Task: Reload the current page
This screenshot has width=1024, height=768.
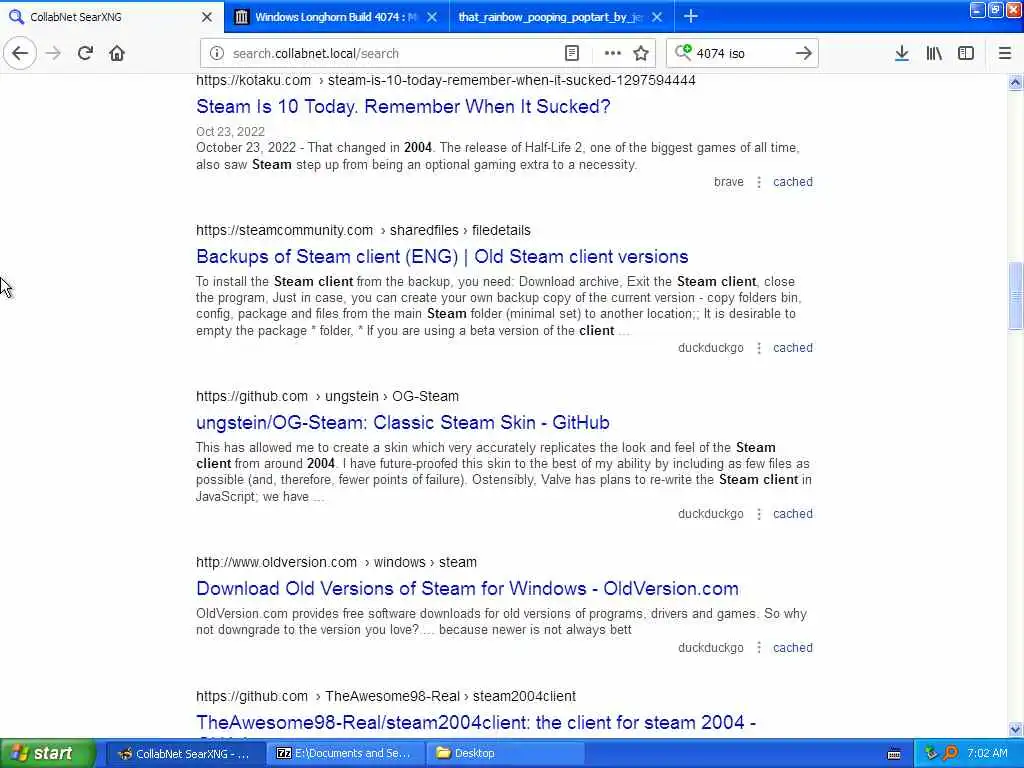Action: pos(85,54)
